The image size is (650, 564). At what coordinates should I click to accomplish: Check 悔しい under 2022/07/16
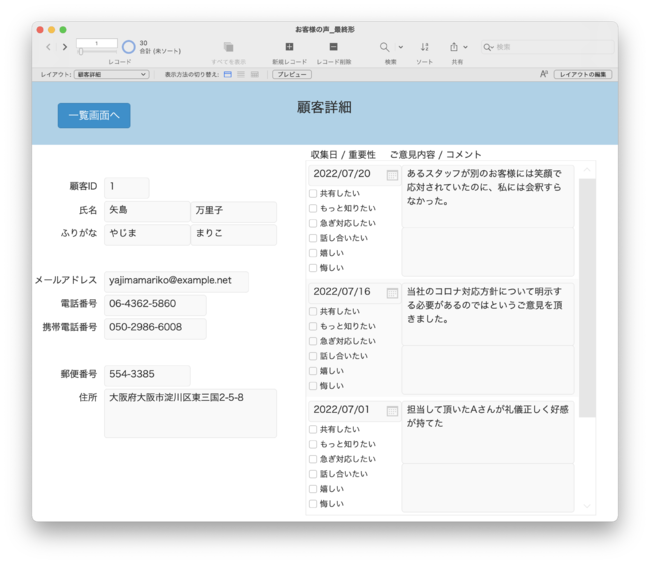(x=313, y=386)
